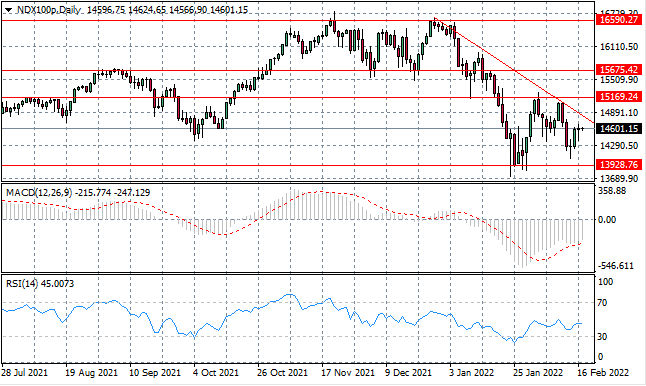Click the 25 Jan 2022 date label
This screenshot has width=646, height=386.
click(538, 372)
